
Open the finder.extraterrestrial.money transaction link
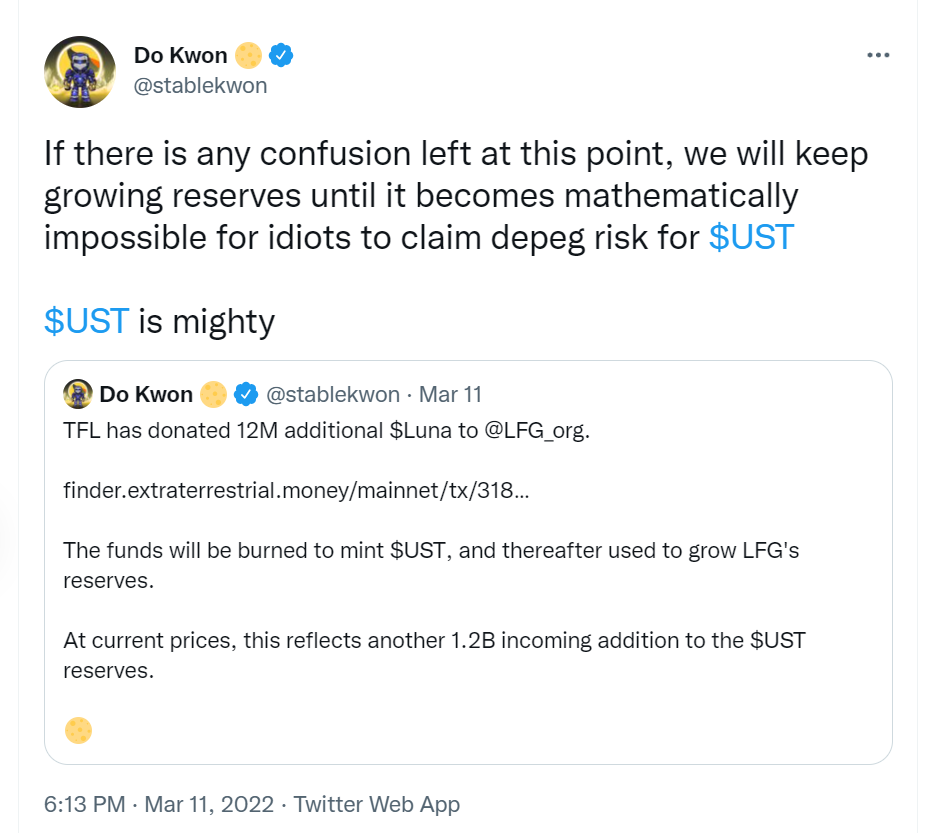pos(296,490)
